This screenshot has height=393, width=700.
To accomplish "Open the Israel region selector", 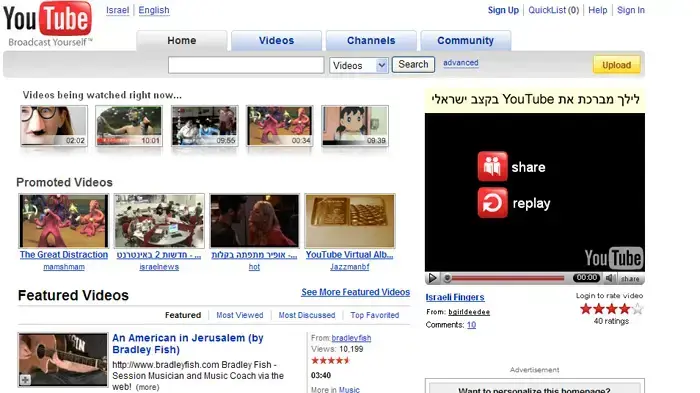I will coord(117,10).
